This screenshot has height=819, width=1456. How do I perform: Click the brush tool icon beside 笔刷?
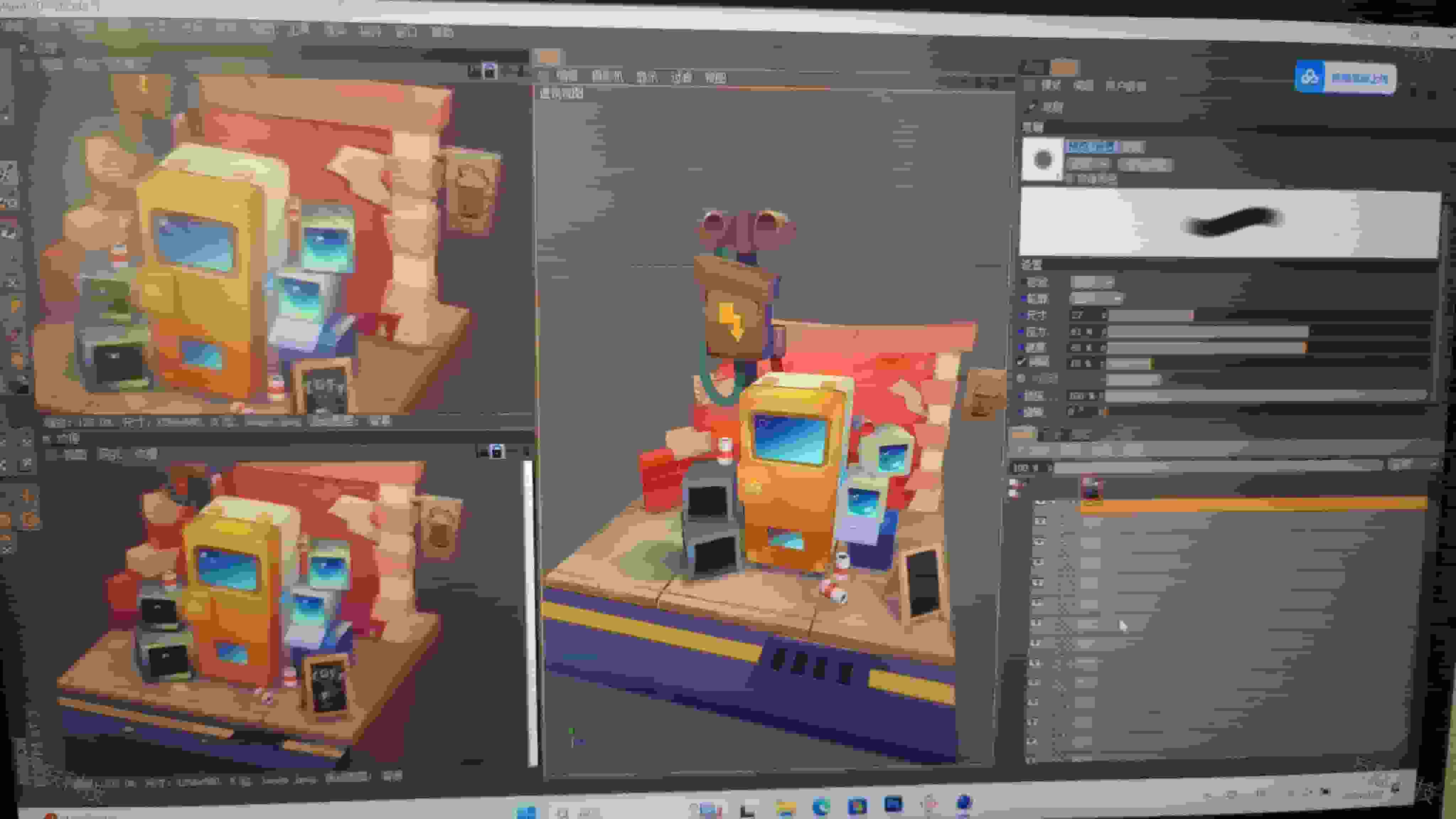pyautogui.click(x=1031, y=106)
